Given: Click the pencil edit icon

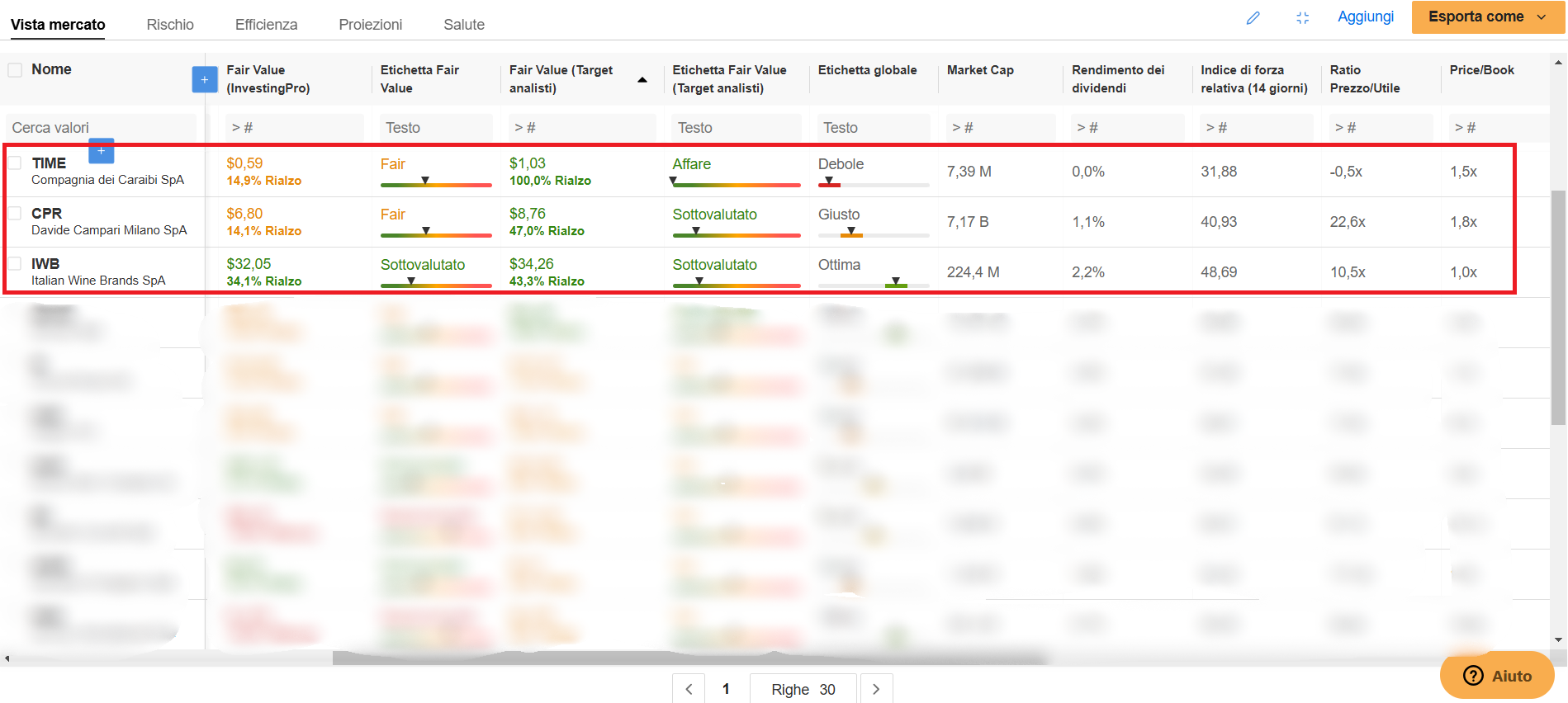Looking at the screenshot, I should pos(1253,17).
